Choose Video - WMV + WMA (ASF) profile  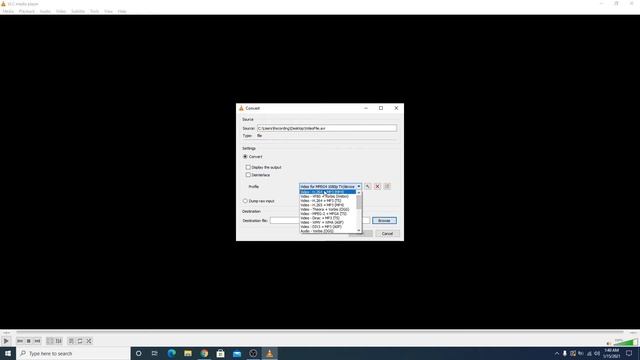coord(328,222)
